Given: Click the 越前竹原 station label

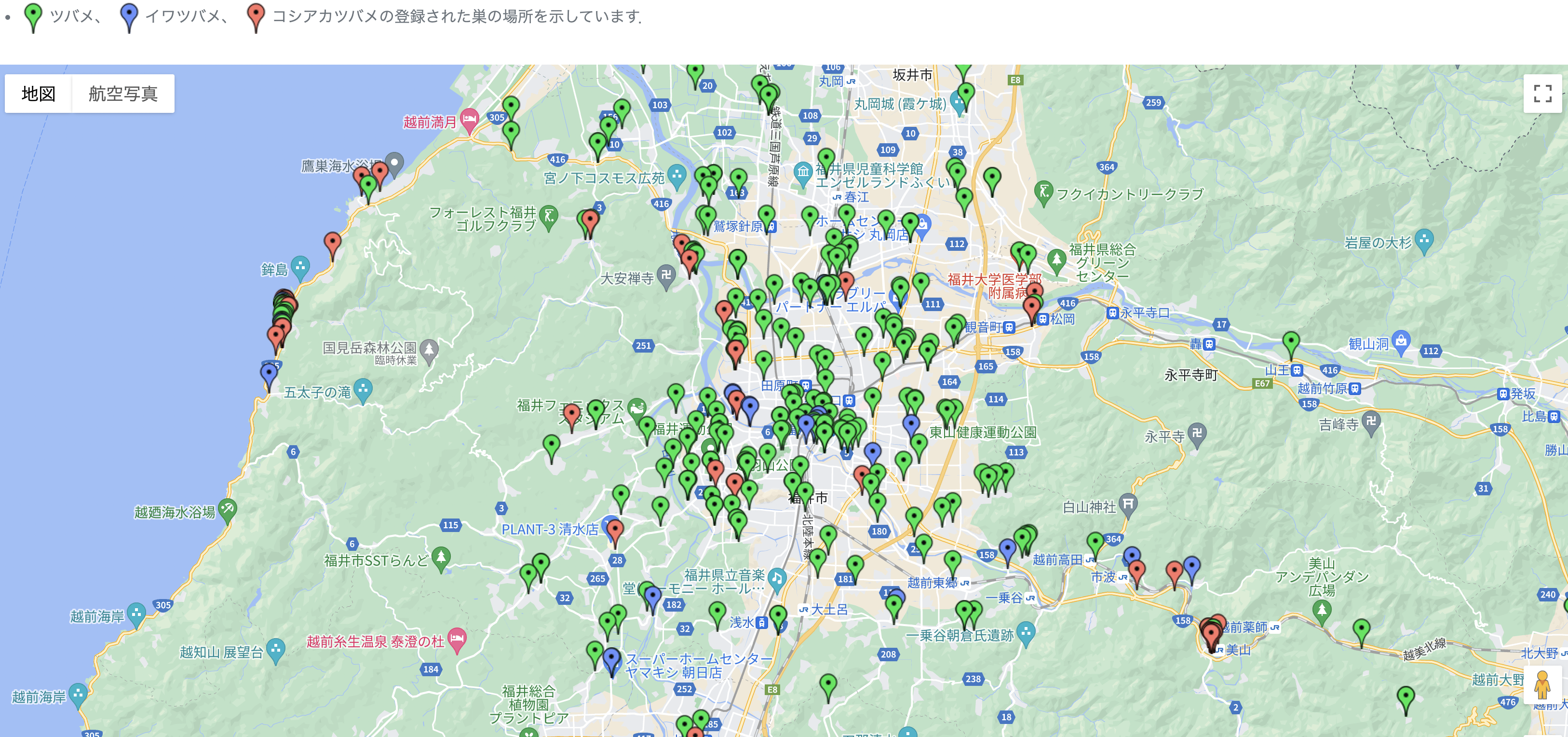Looking at the screenshot, I should [1322, 388].
